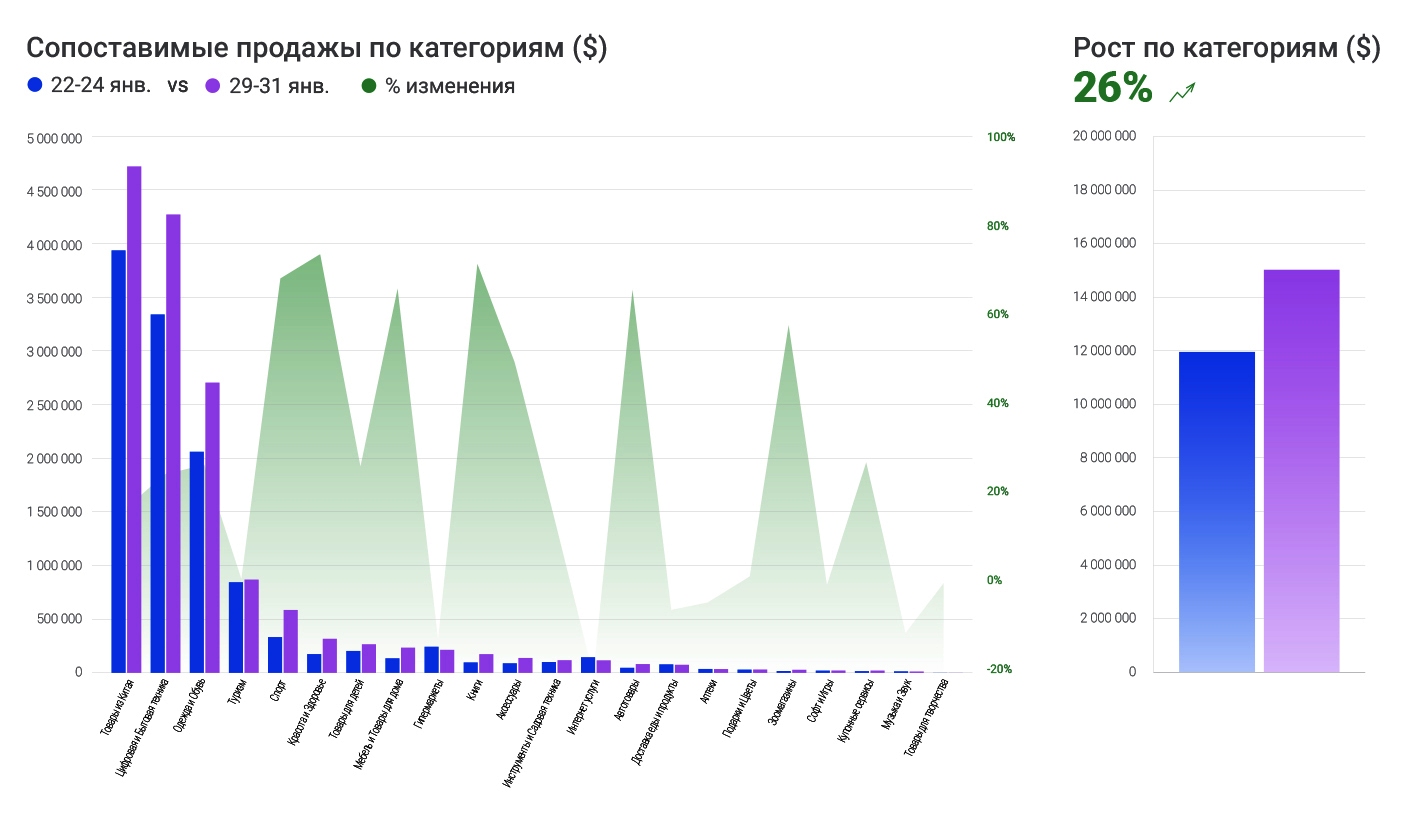Click the '-20%' right axis value

1000,669
